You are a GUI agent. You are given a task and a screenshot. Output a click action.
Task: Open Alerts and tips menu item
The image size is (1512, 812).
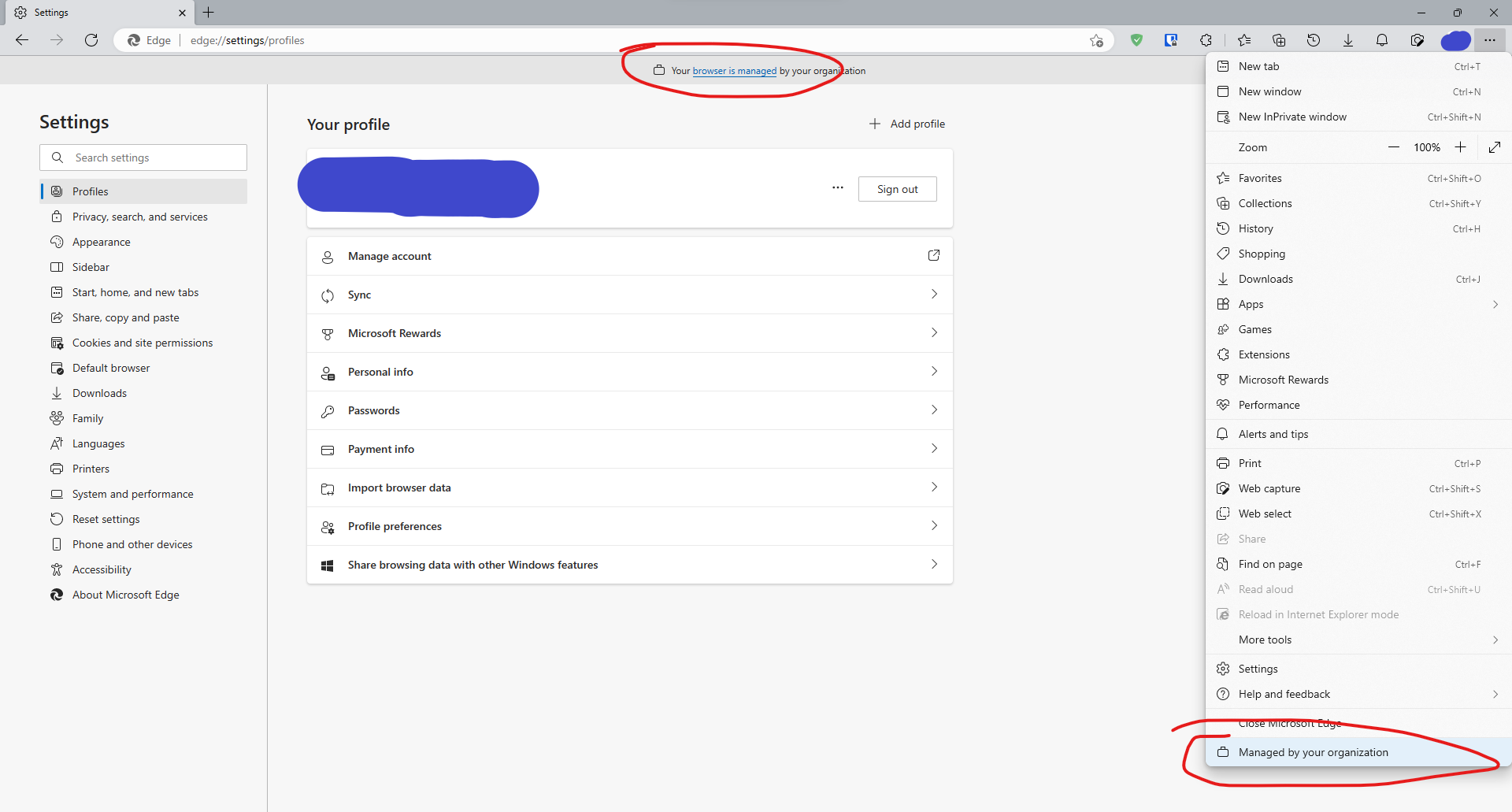click(x=1358, y=434)
